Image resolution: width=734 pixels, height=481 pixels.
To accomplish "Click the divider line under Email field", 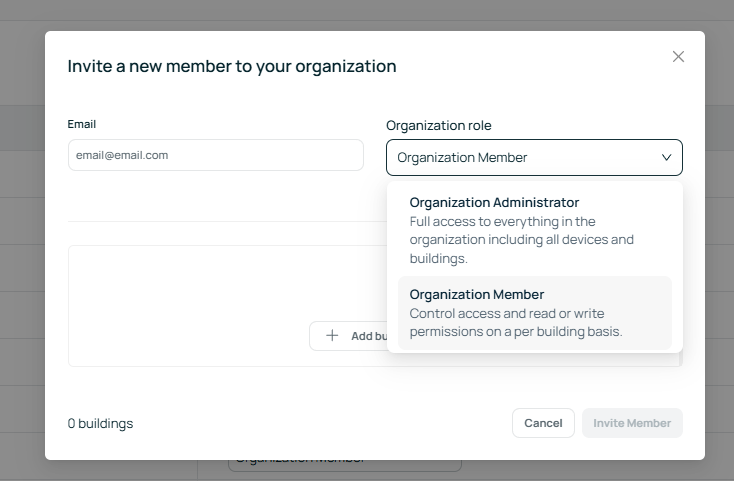I will point(220,221).
